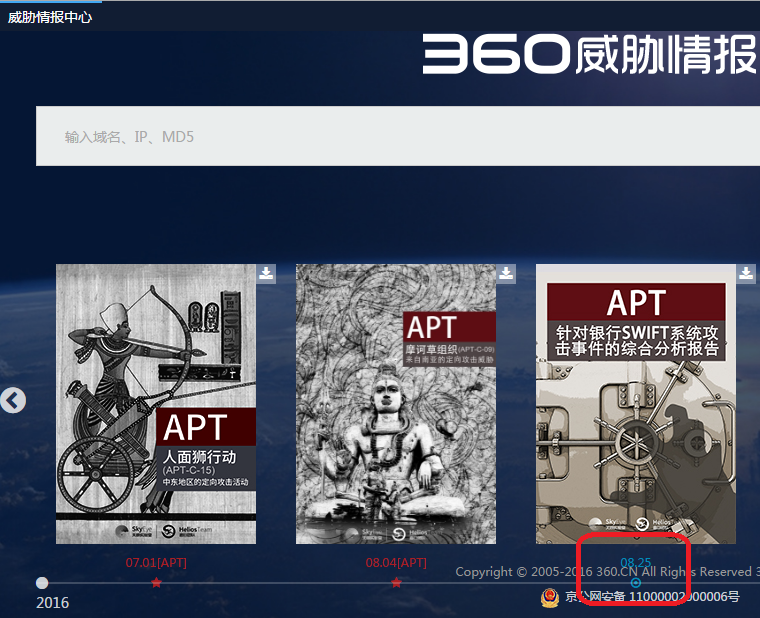Screen dimensions: 760x618
Task: Click the police badge icon in footer
Action: pyautogui.click(x=550, y=597)
